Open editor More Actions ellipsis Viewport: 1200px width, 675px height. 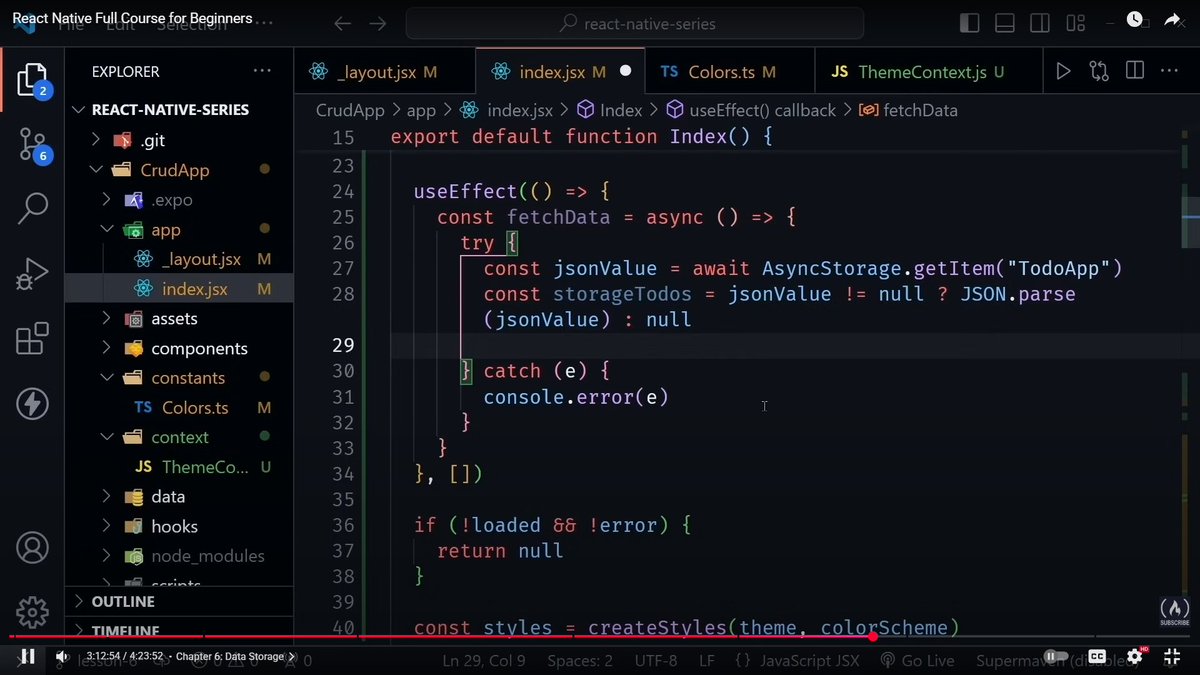pos(1169,71)
